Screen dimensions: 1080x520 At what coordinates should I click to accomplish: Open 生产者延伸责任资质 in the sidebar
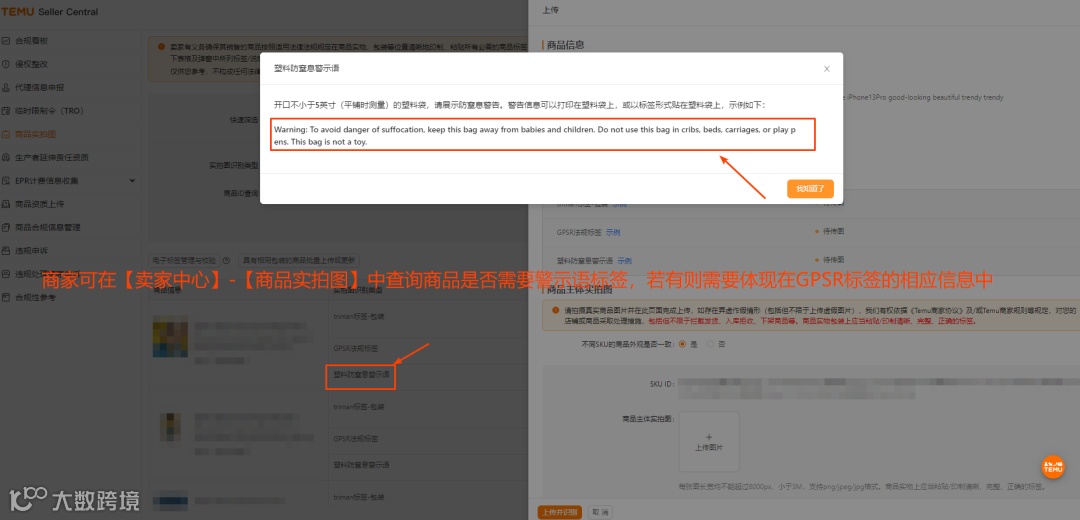point(52,157)
